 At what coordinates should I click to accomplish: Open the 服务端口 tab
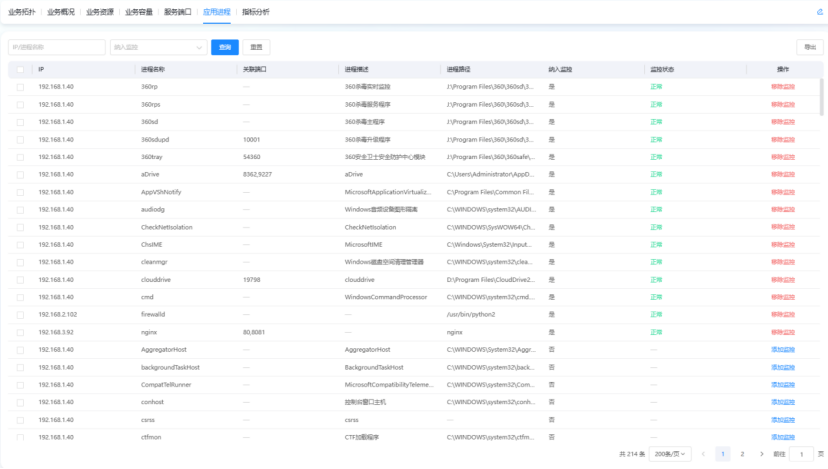pos(177,12)
